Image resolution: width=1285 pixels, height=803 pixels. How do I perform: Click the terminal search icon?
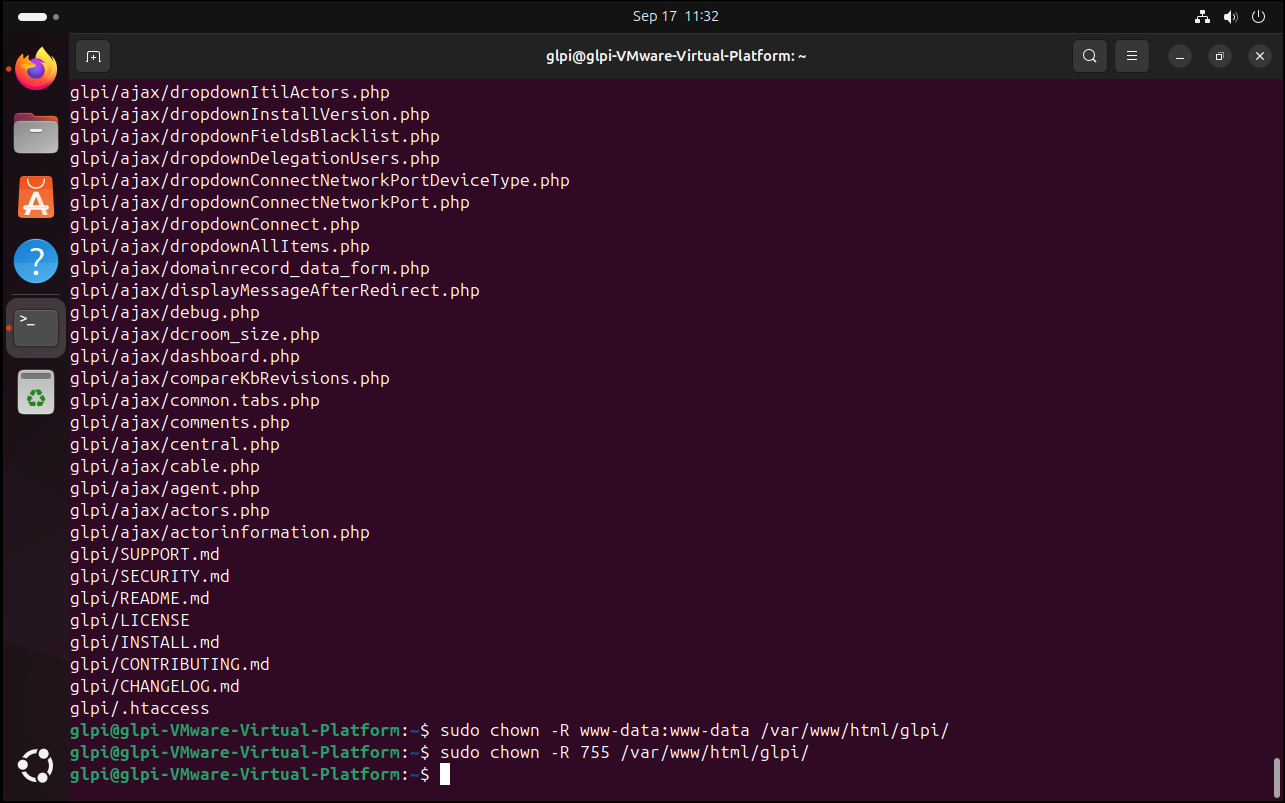[x=1090, y=56]
